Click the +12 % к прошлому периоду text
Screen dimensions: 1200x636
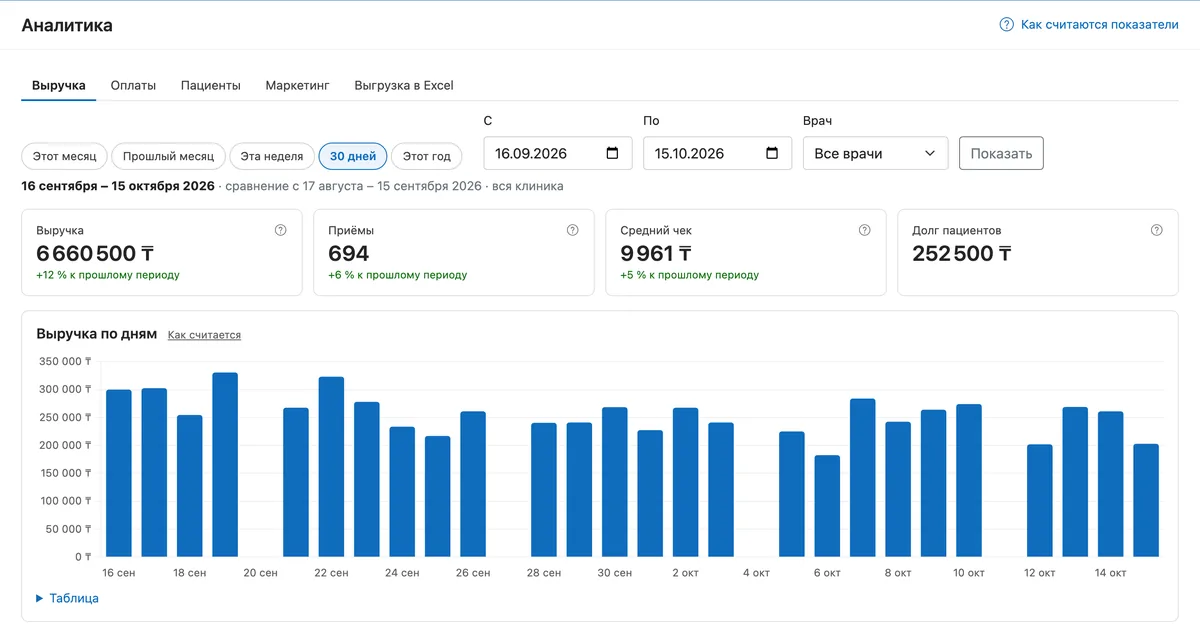[108, 275]
